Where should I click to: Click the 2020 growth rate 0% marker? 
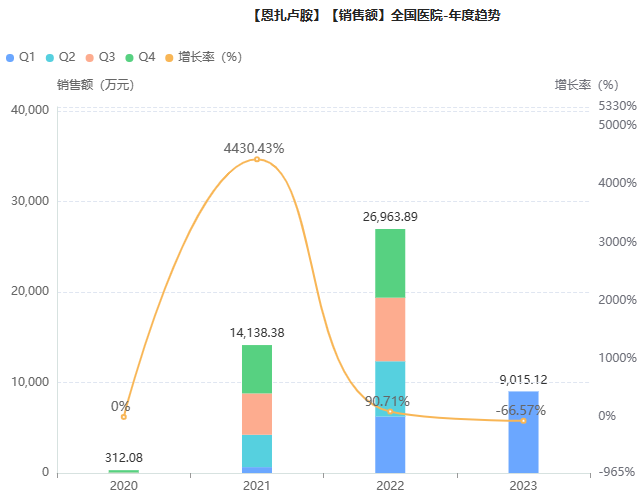pyautogui.click(x=124, y=417)
